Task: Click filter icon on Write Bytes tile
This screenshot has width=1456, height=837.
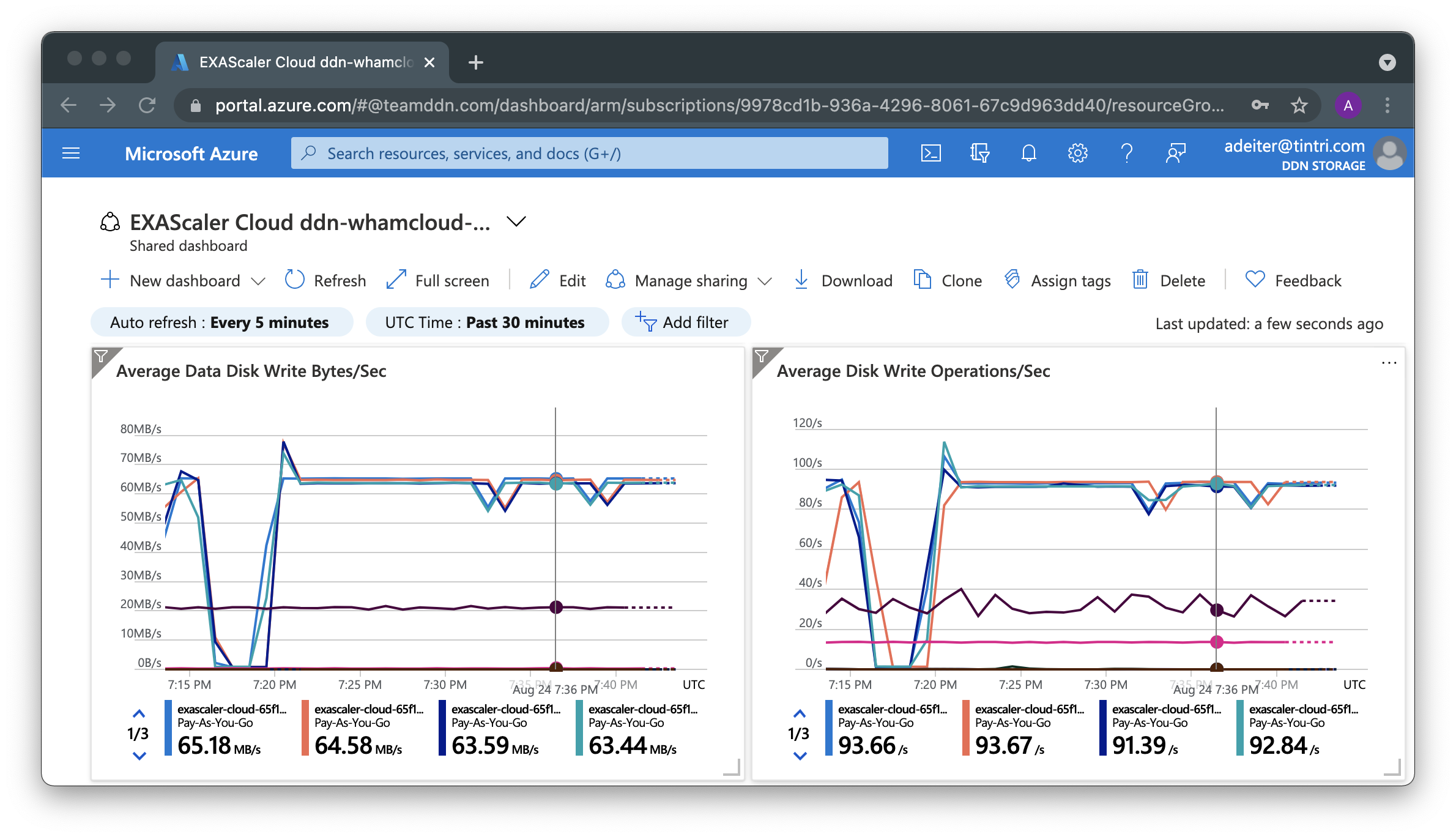Action: pos(102,356)
